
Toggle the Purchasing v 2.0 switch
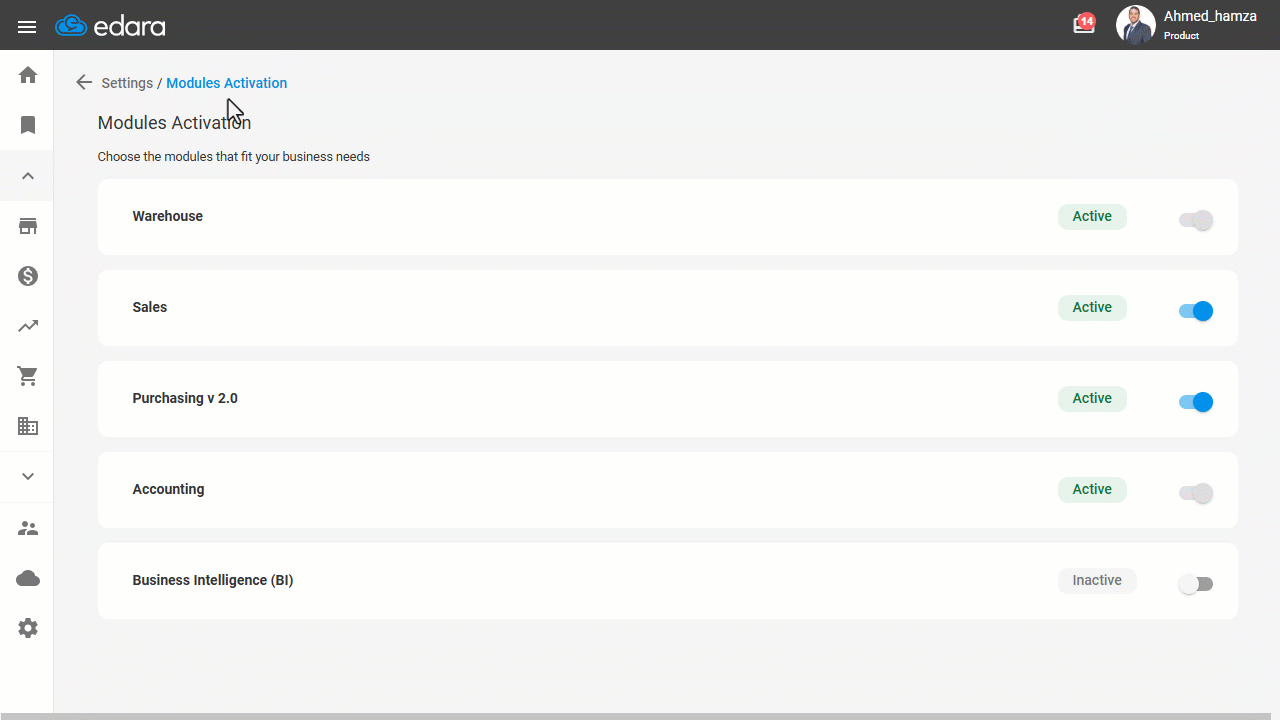click(x=1196, y=402)
